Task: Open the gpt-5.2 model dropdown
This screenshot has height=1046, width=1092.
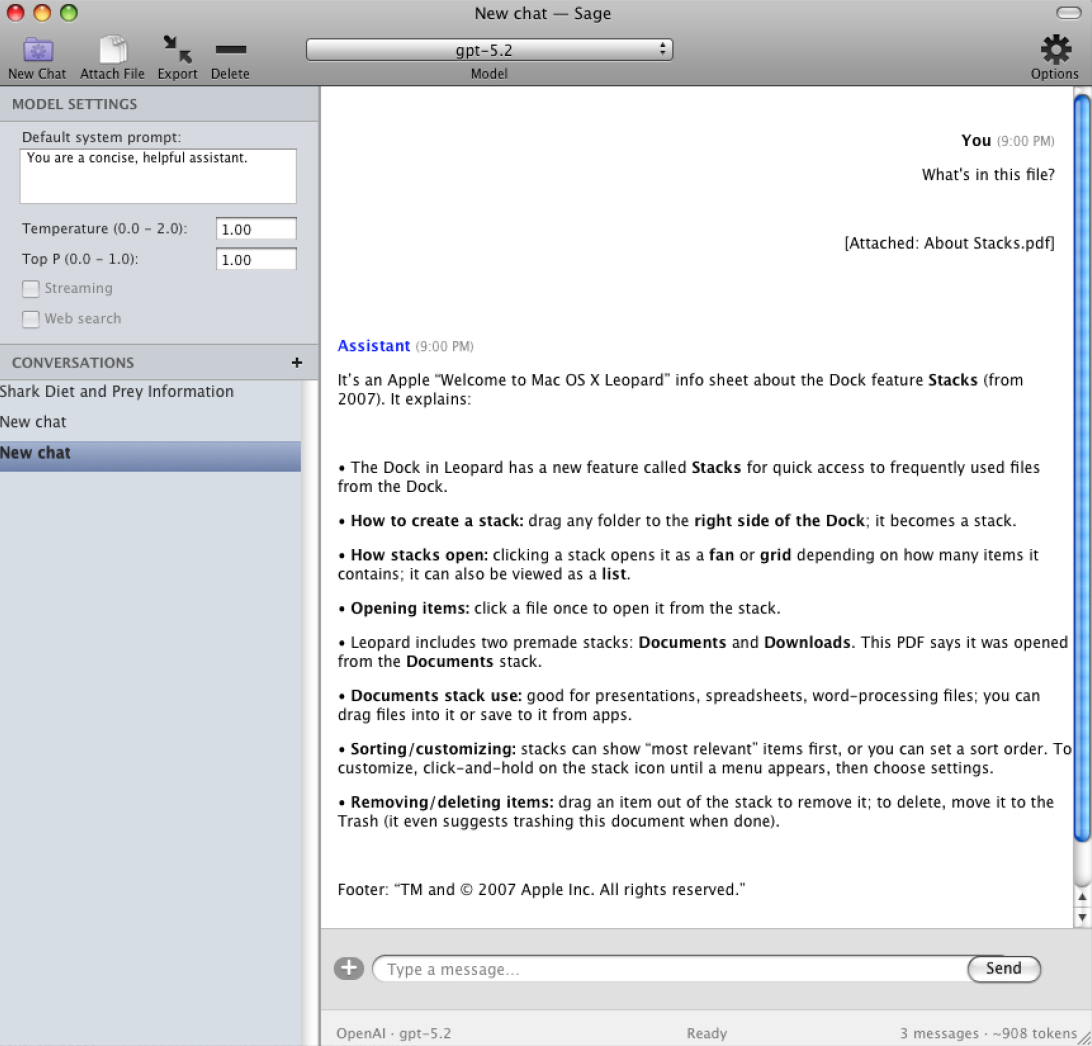Action: click(x=489, y=49)
